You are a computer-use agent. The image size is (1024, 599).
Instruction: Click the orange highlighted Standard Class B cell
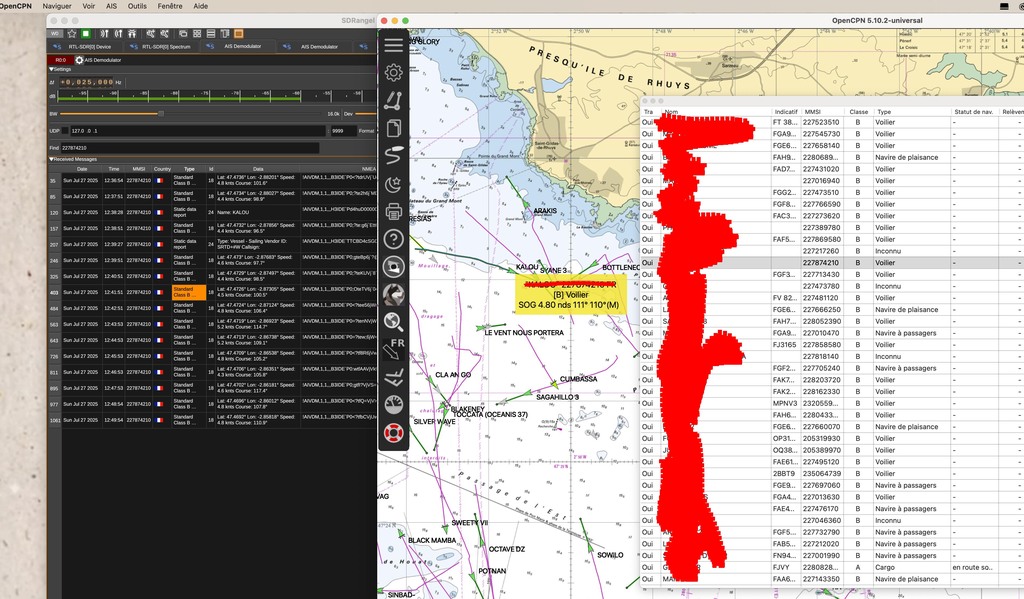pos(189,292)
